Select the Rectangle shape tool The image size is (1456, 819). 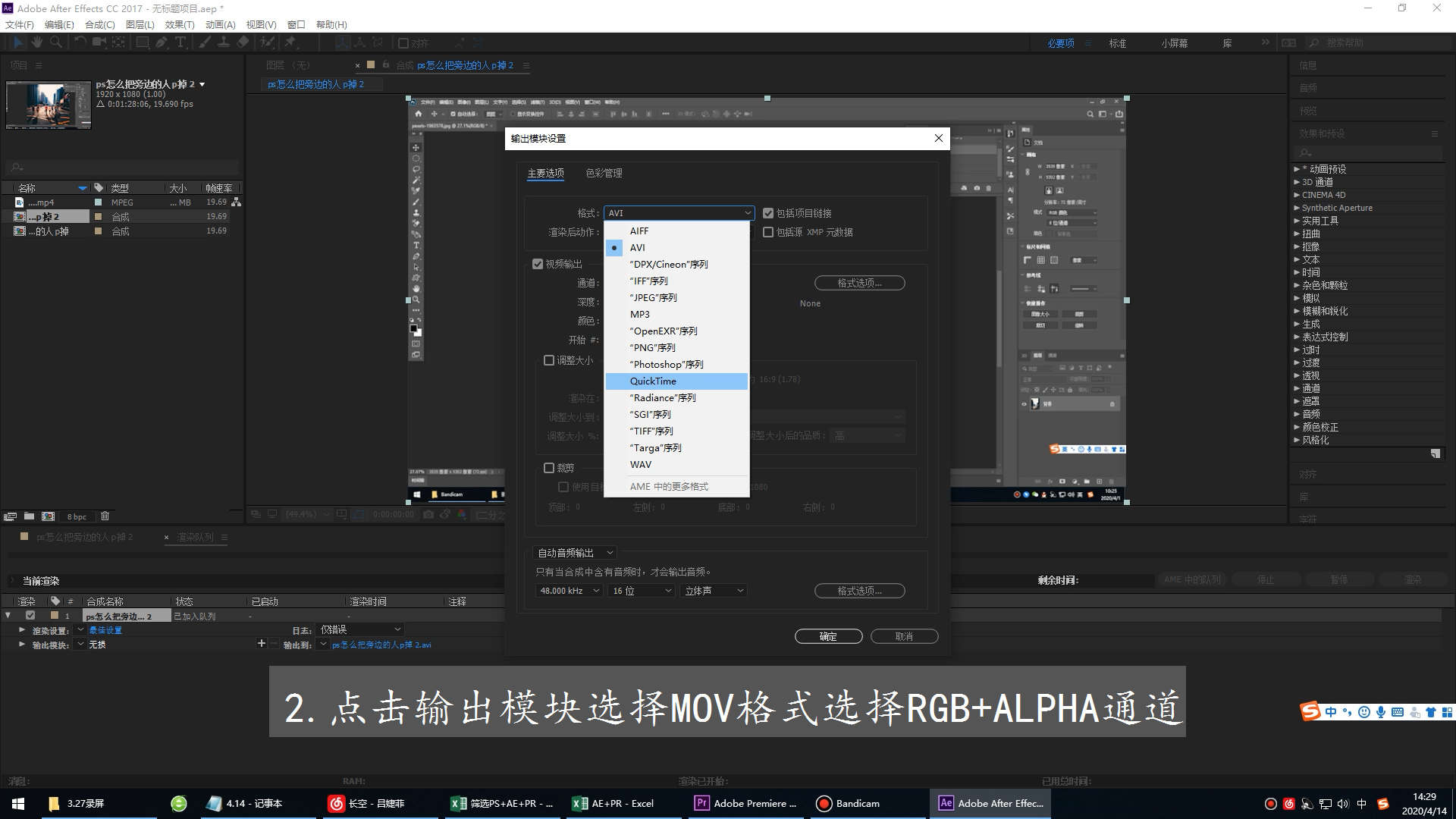pyautogui.click(x=142, y=42)
